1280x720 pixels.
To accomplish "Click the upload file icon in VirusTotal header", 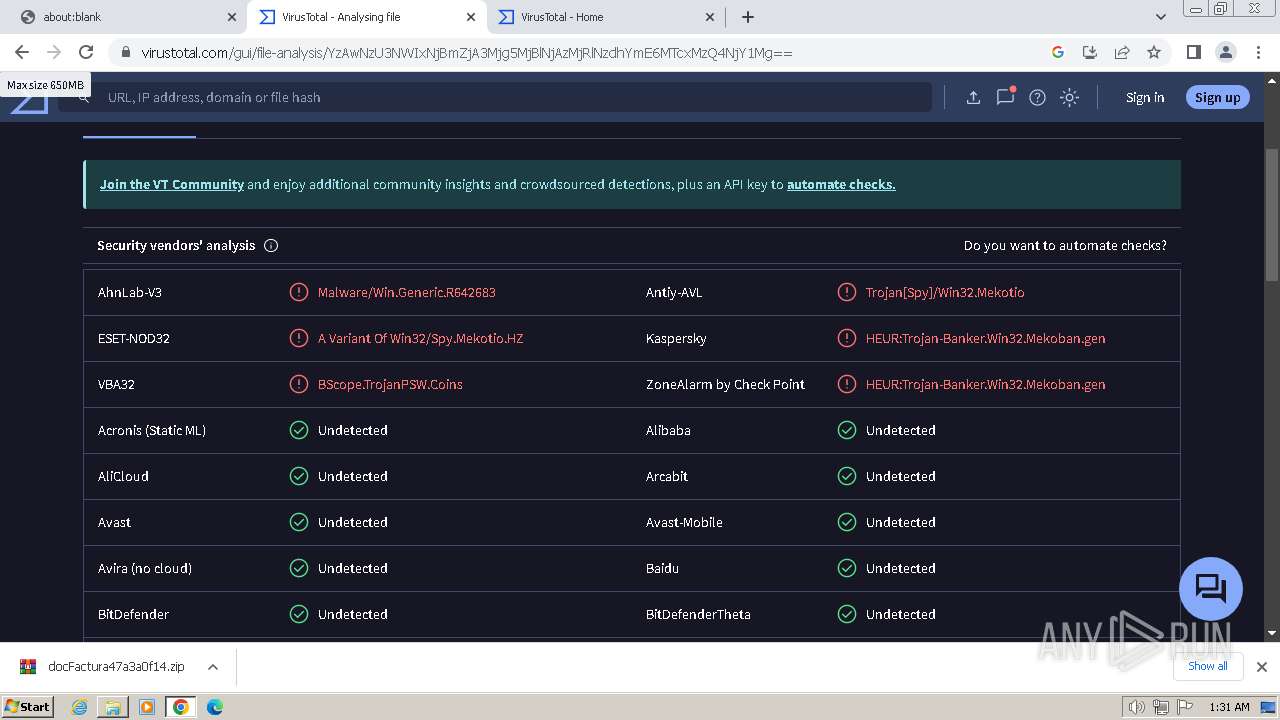I will (973, 97).
